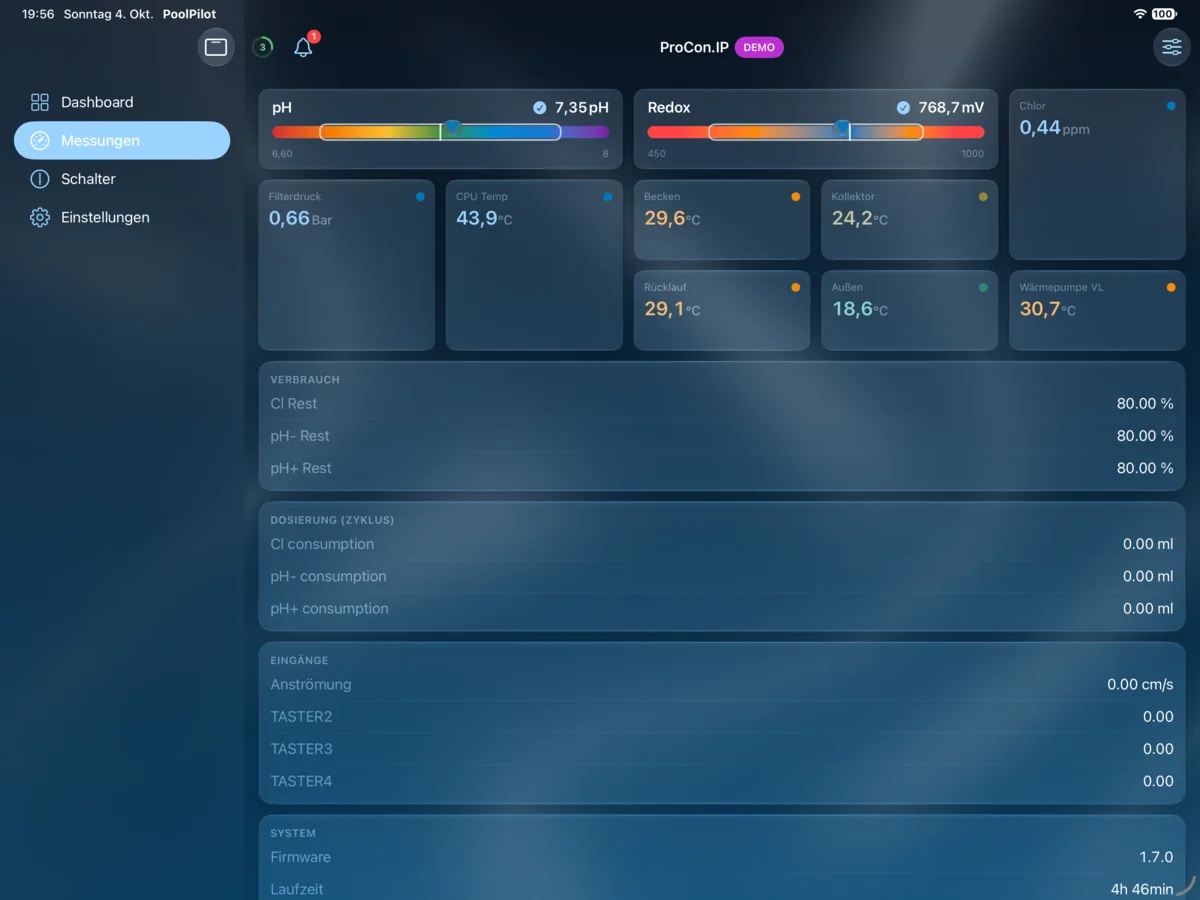The width and height of the screenshot is (1200, 900).
Task: Select the Cl consumption row
Action: [722, 544]
